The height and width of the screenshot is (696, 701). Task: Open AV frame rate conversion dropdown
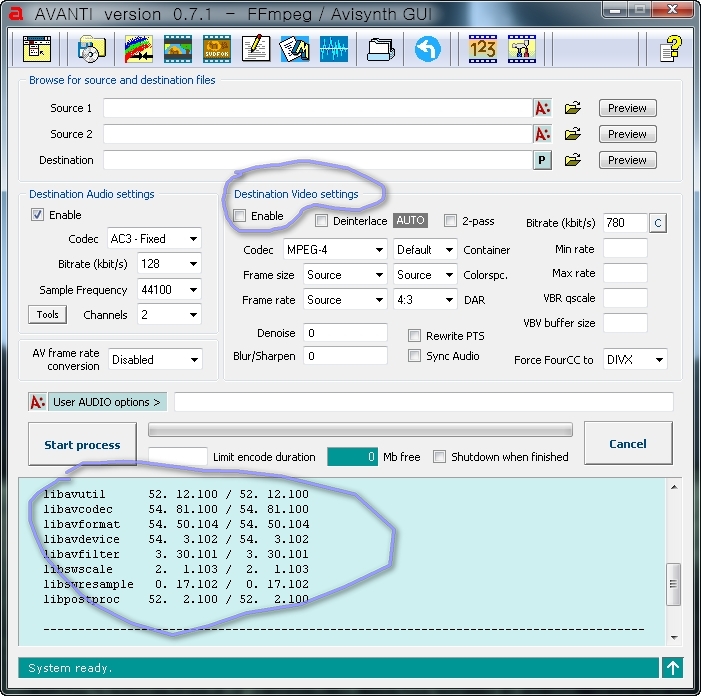click(x=155, y=359)
